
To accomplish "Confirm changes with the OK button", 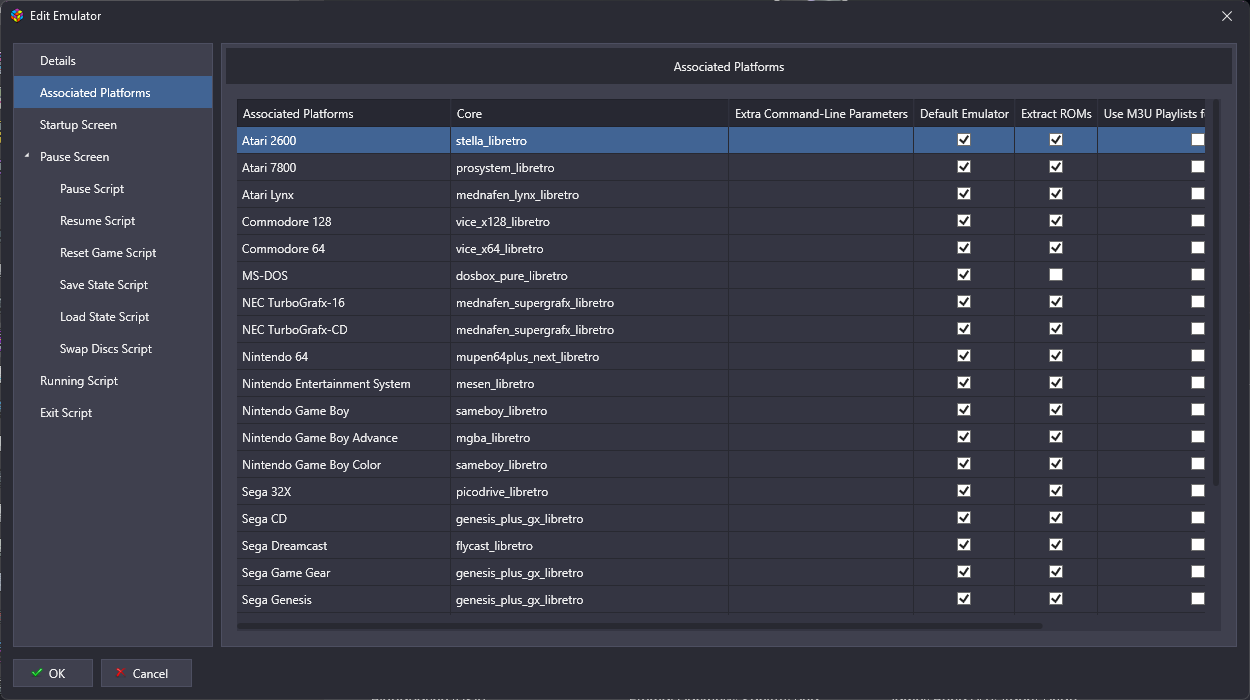I will coord(53,673).
